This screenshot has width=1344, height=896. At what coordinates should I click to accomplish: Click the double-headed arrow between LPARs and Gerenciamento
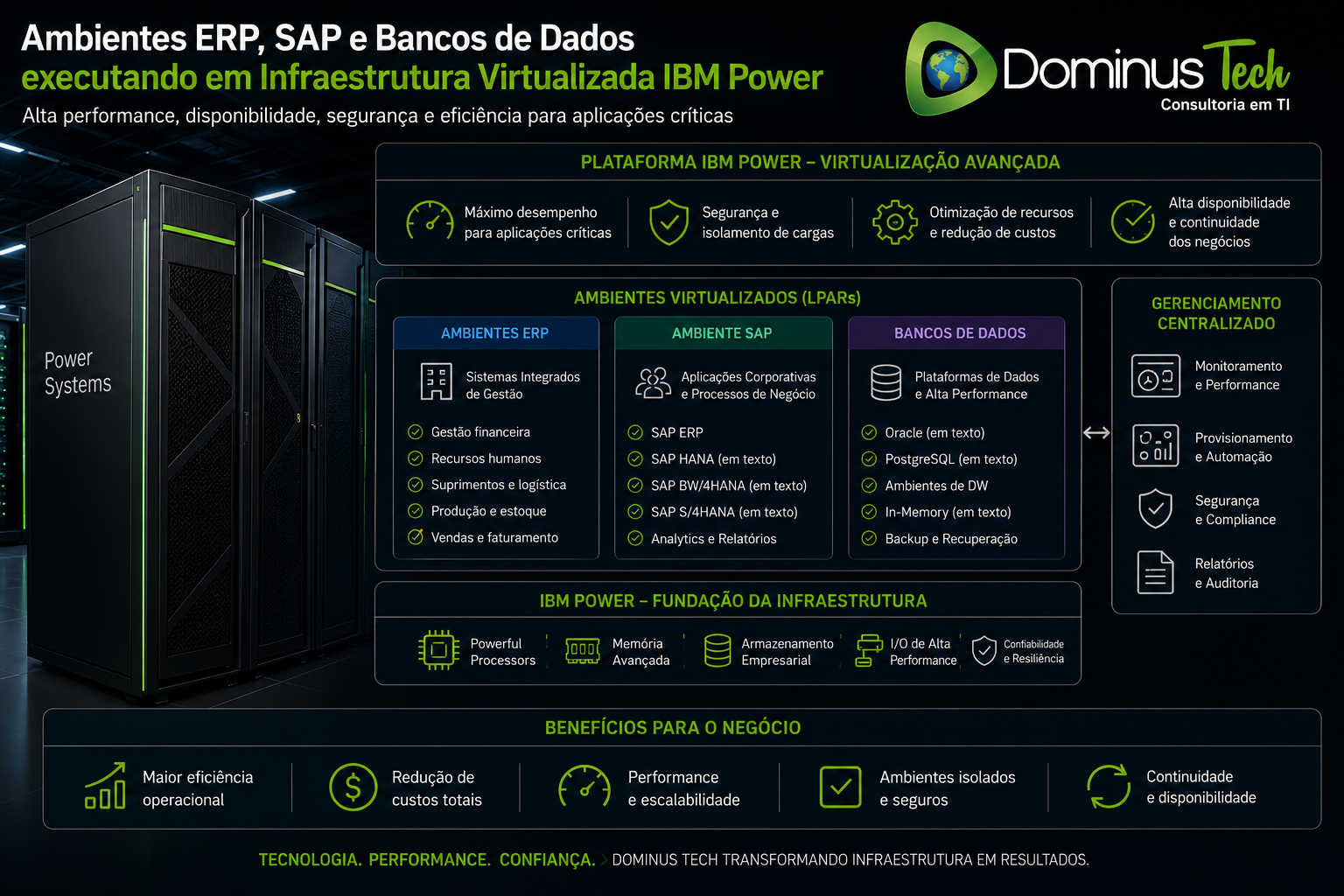coord(1096,432)
